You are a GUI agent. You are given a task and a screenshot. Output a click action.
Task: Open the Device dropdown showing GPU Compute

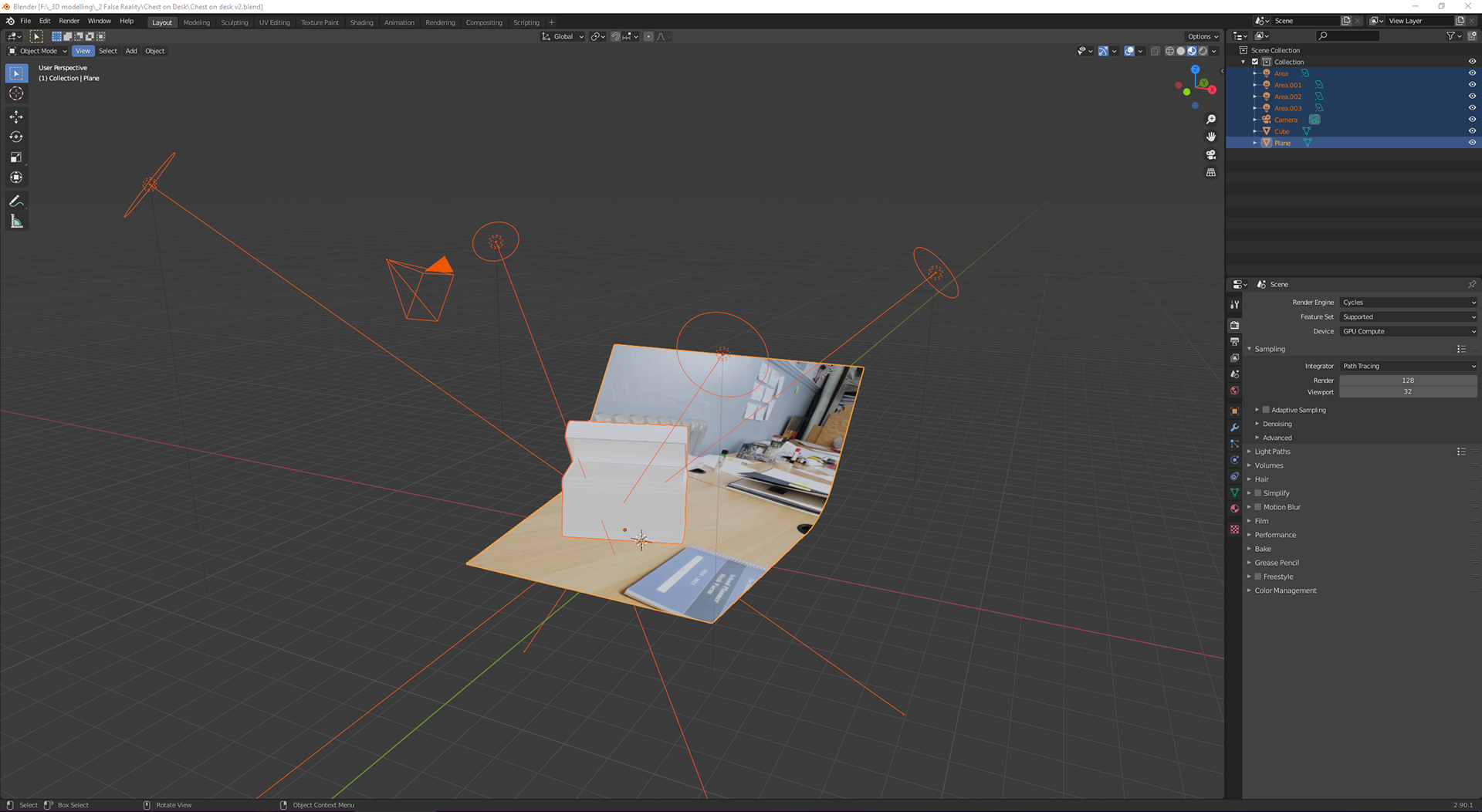pyautogui.click(x=1408, y=331)
